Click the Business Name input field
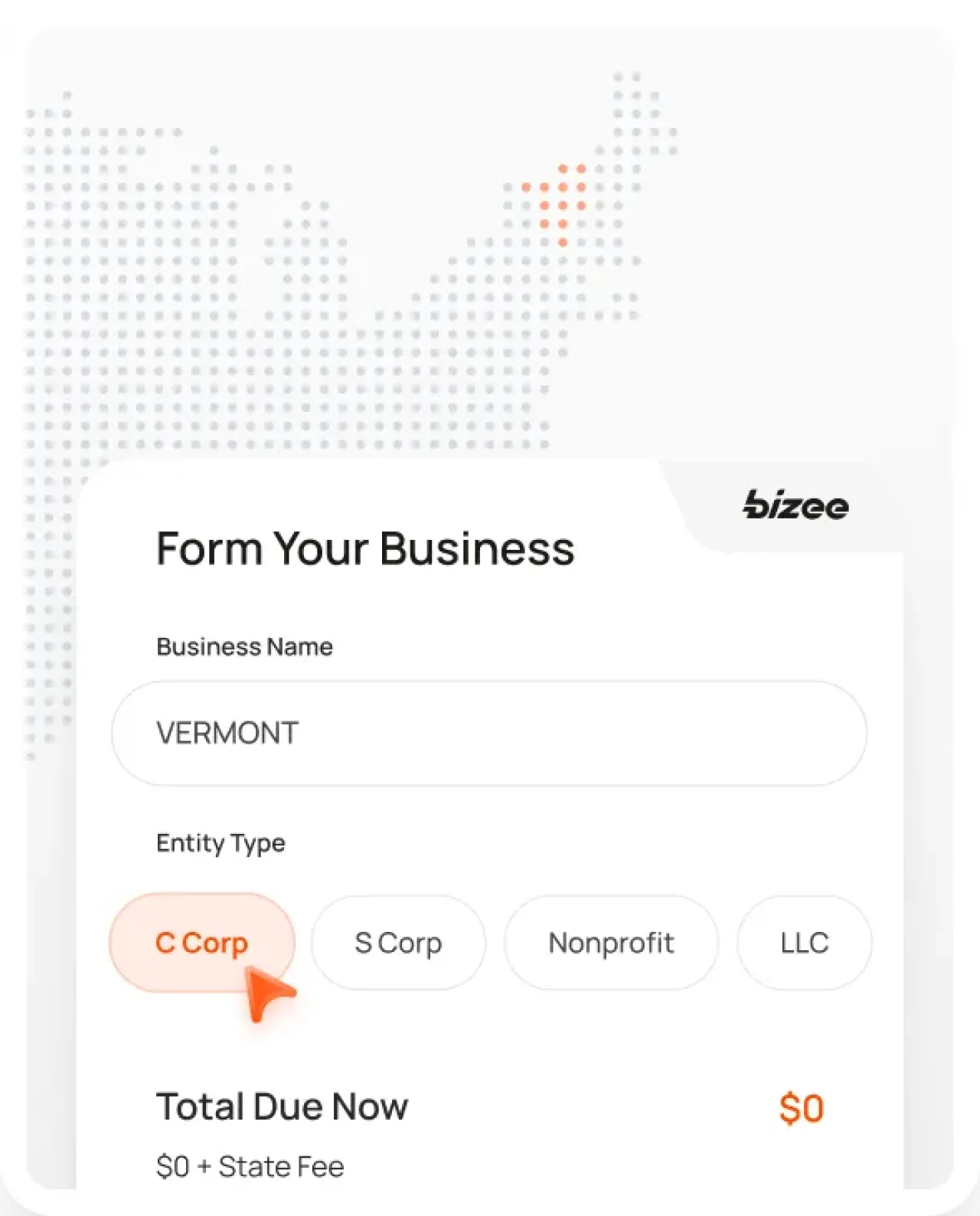 (x=488, y=732)
